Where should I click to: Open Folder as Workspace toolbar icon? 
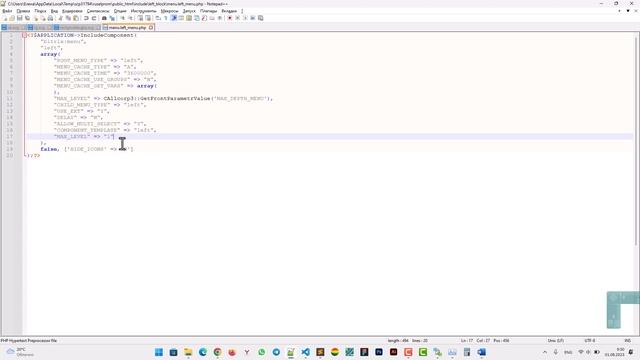[x=212, y=18]
